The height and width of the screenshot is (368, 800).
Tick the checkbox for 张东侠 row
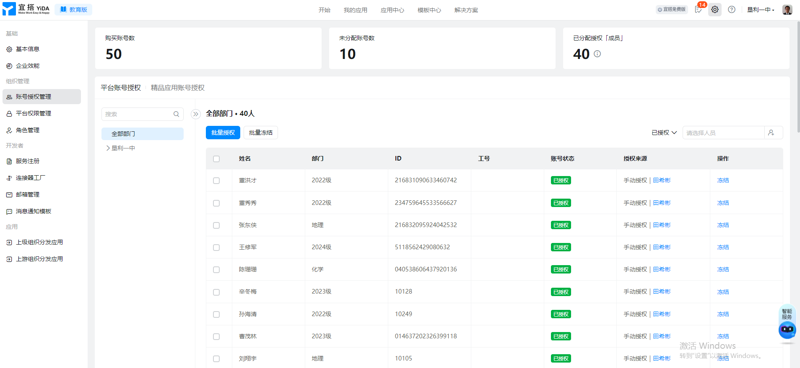[x=216, y=225]
